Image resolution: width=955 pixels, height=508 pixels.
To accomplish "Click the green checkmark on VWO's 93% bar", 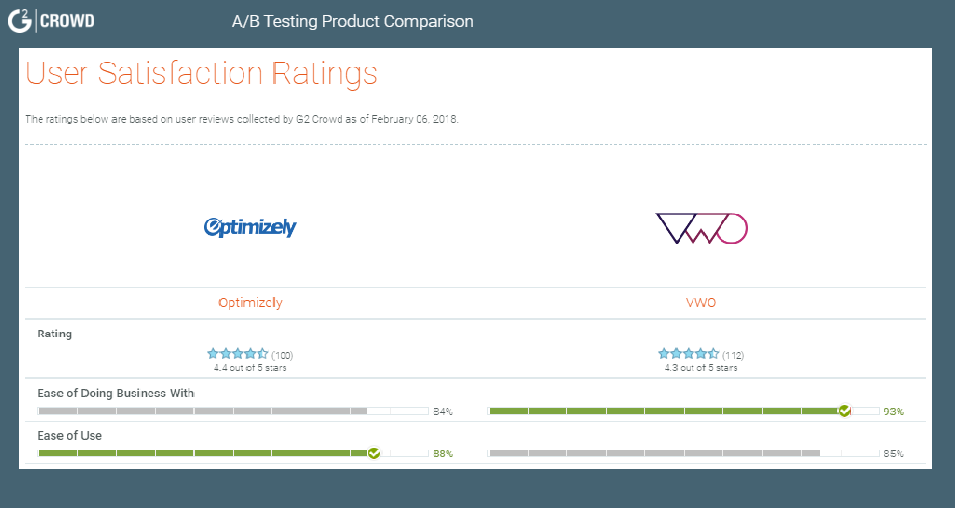I will (844, 411).
